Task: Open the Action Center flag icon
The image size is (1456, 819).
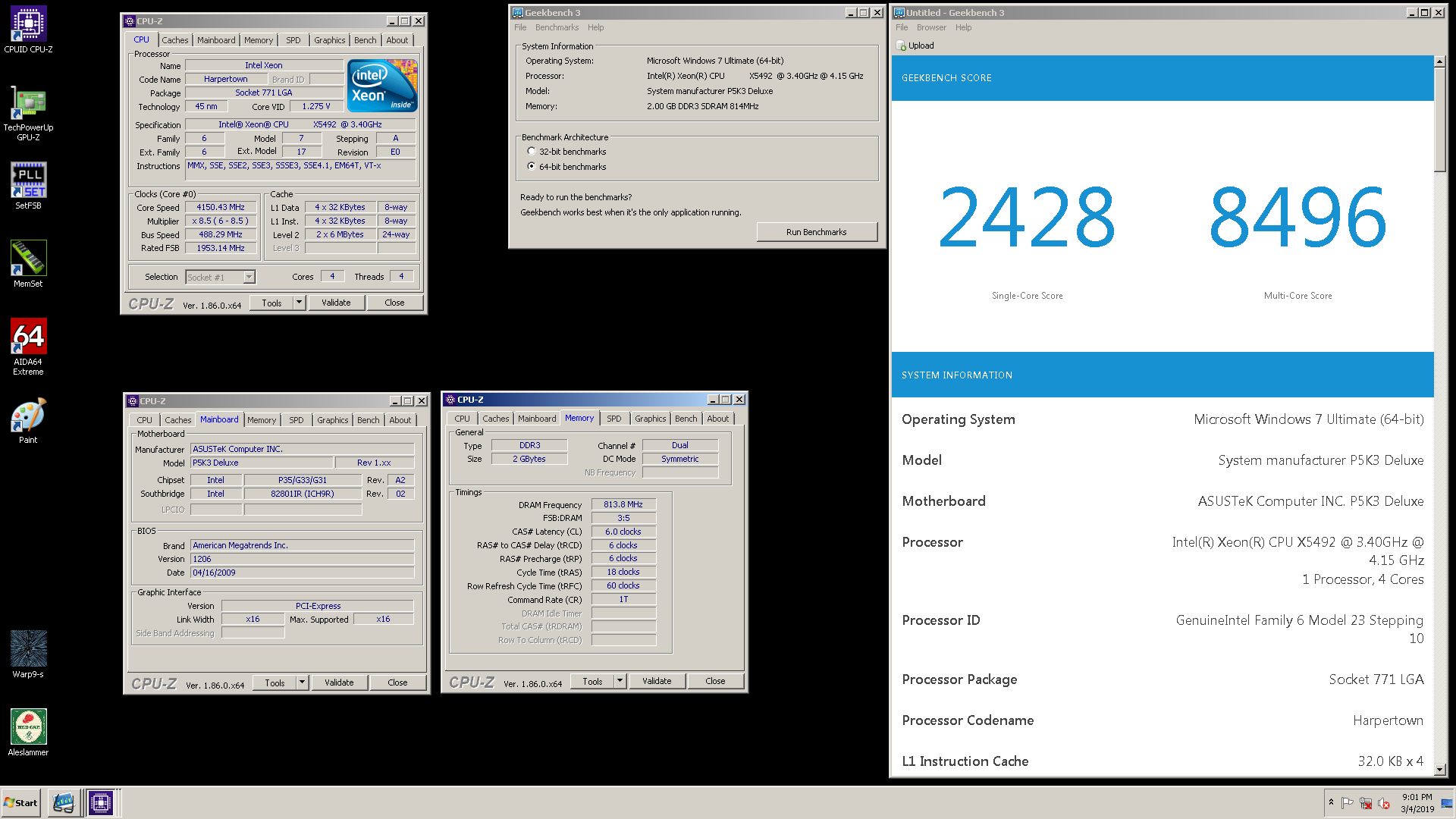Action: click(1348, 803)
